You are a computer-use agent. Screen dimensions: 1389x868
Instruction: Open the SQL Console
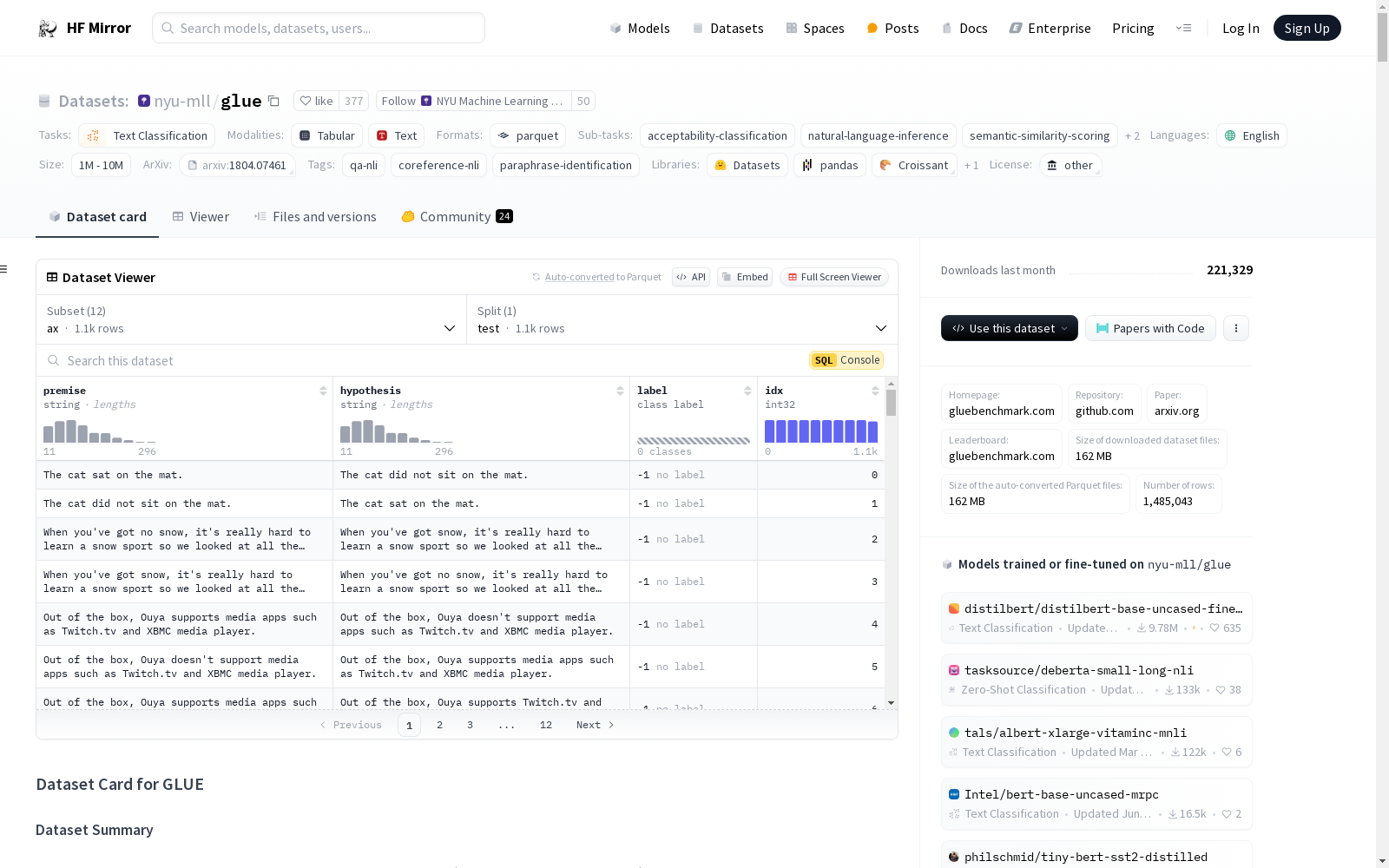pos(846,360)
